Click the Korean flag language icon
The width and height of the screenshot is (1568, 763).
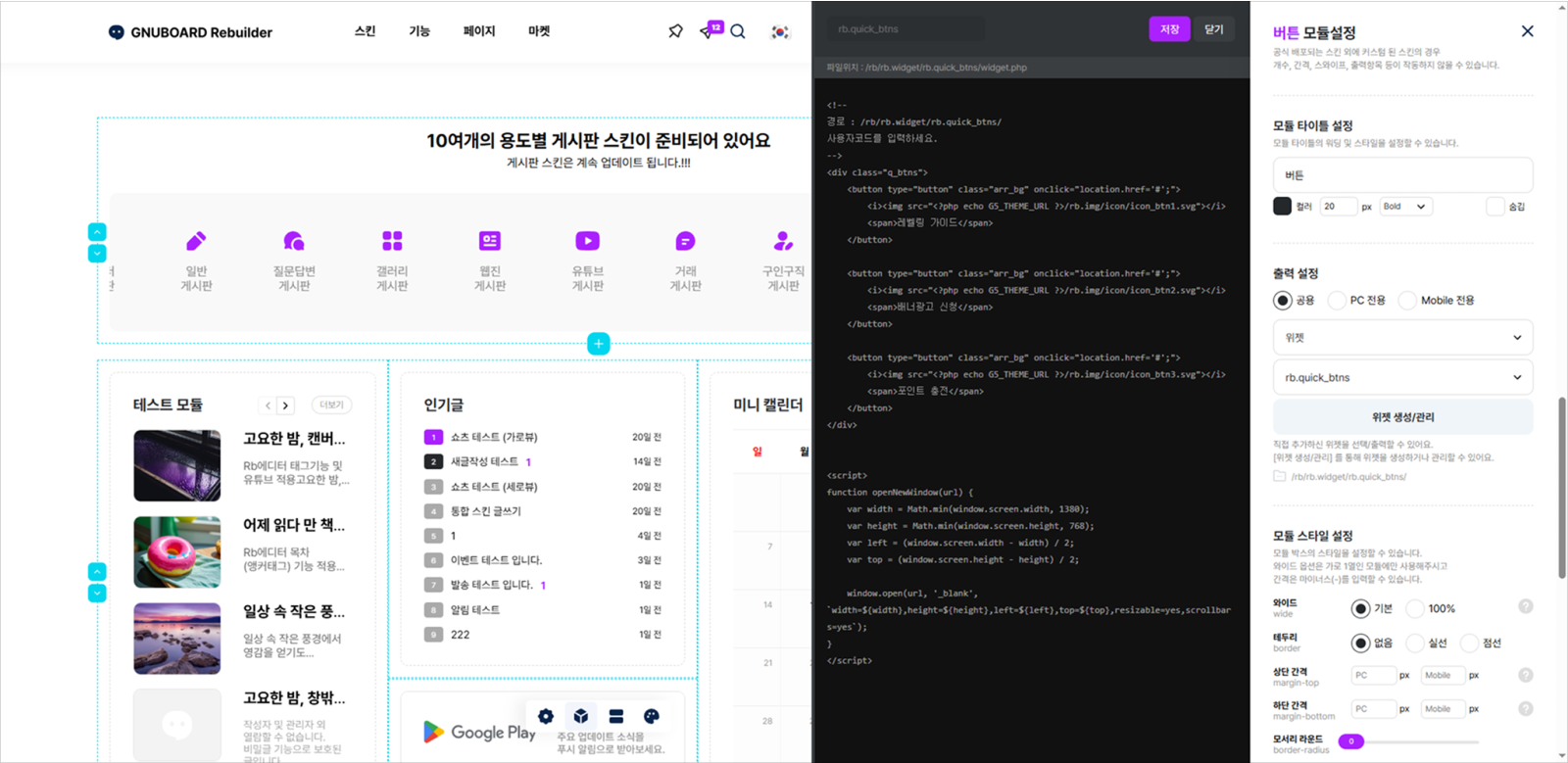point(780,31)
